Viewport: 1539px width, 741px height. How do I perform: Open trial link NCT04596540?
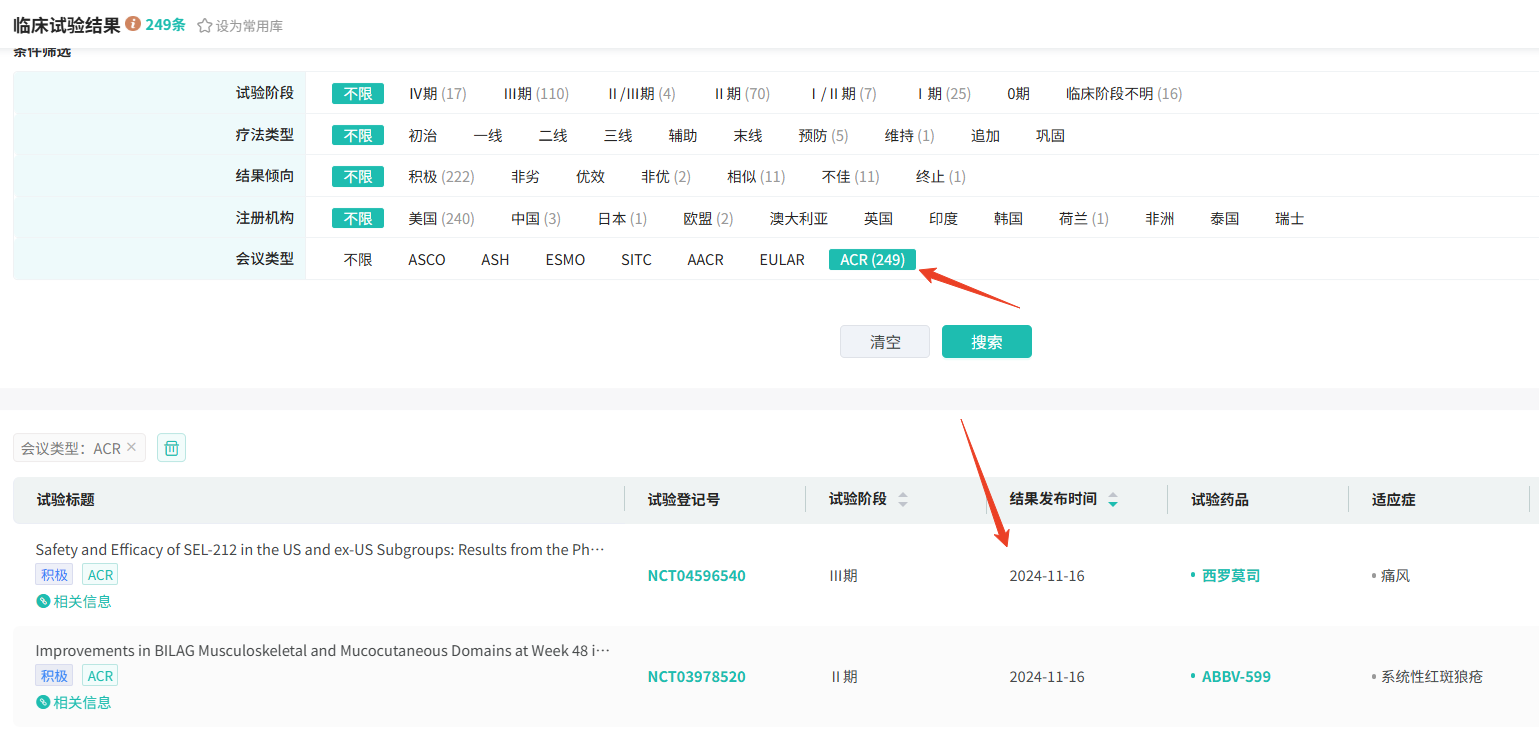point(696,576)
